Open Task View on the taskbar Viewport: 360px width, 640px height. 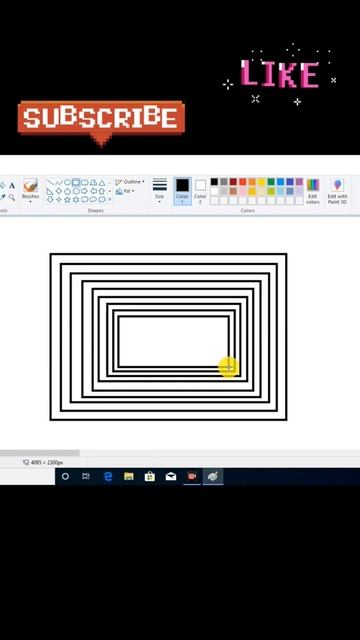[x=86, y=476]
